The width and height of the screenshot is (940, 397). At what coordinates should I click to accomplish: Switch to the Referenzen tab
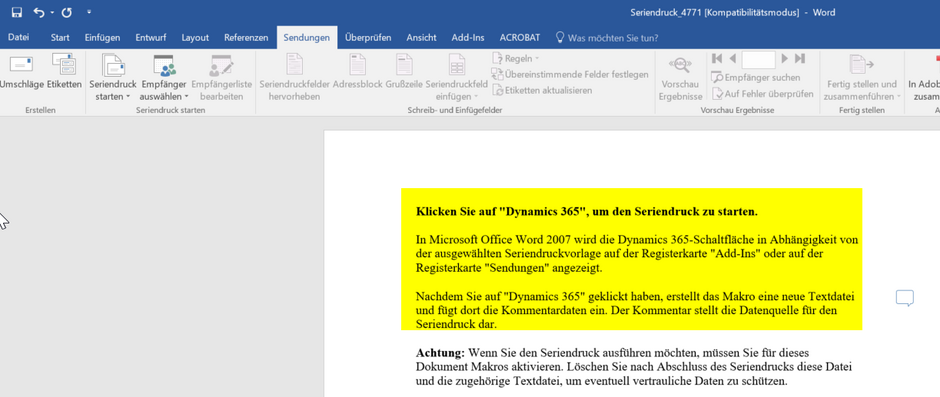pos(246,37)
